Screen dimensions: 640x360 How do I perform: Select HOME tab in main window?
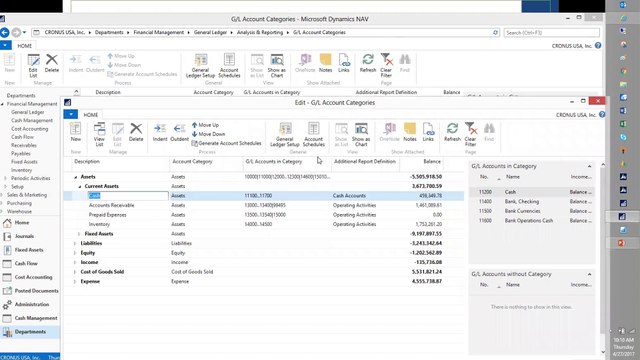24,46
